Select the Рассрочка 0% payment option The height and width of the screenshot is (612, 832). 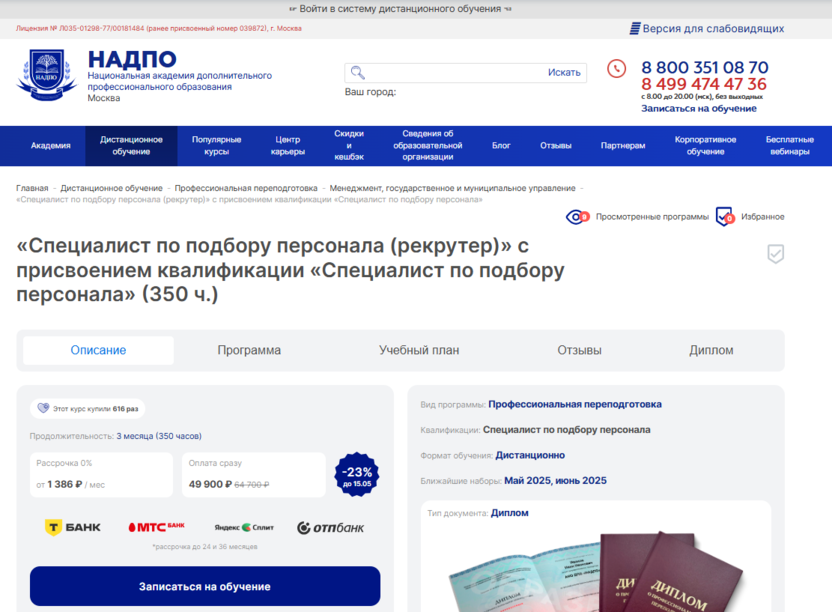coord(101,475)
